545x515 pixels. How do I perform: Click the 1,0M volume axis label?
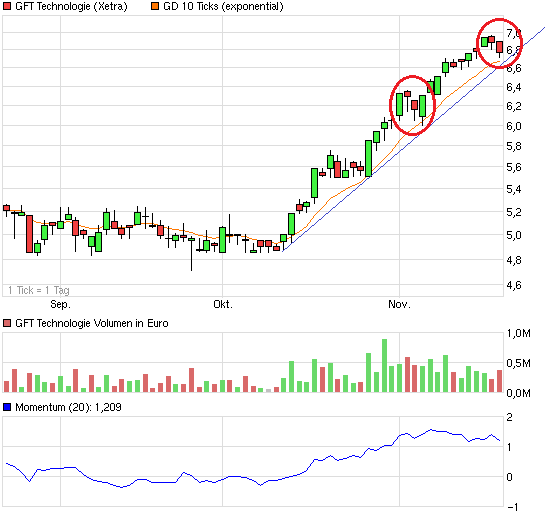pyautogui.click(x=519, y=333)
